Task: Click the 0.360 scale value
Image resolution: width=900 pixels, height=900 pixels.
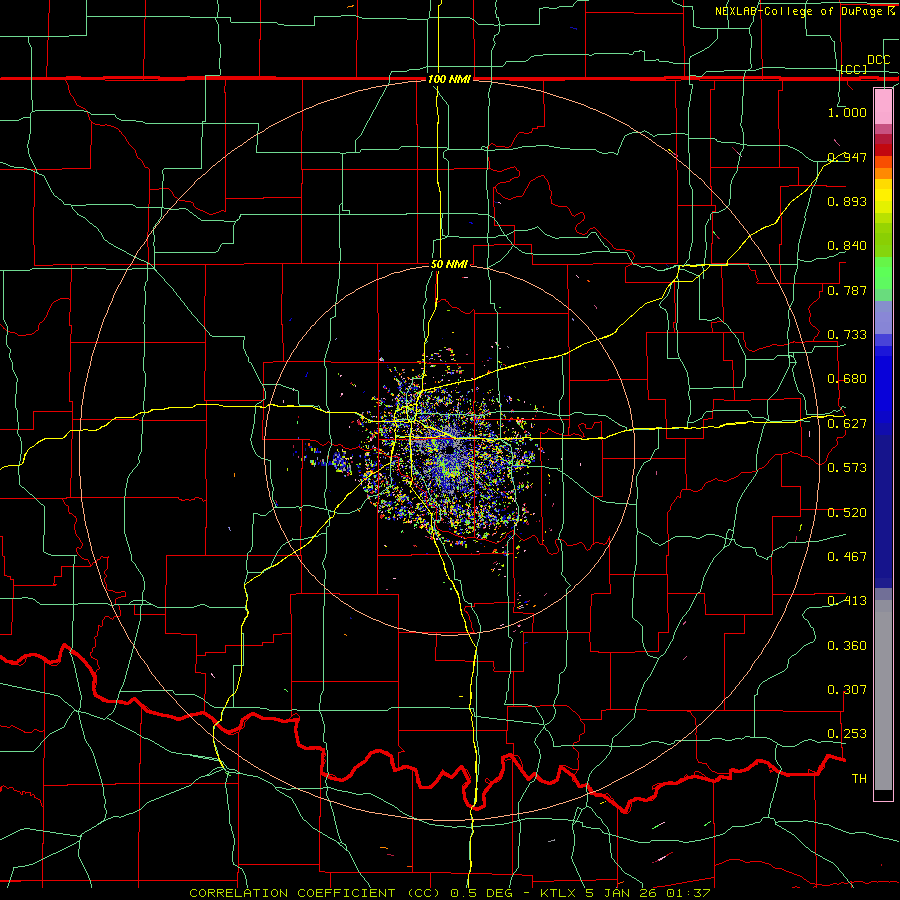Action: click(847, 645)
